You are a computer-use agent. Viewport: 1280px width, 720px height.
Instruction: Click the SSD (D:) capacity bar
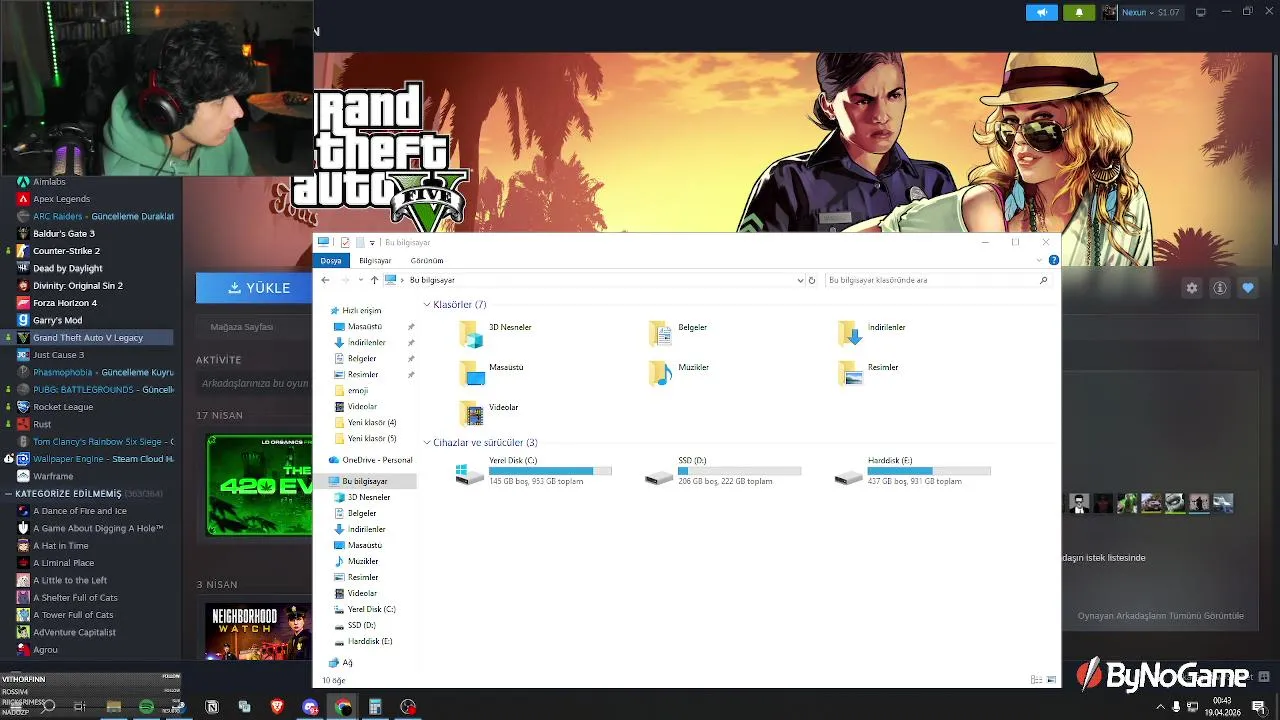pos(740,471)
